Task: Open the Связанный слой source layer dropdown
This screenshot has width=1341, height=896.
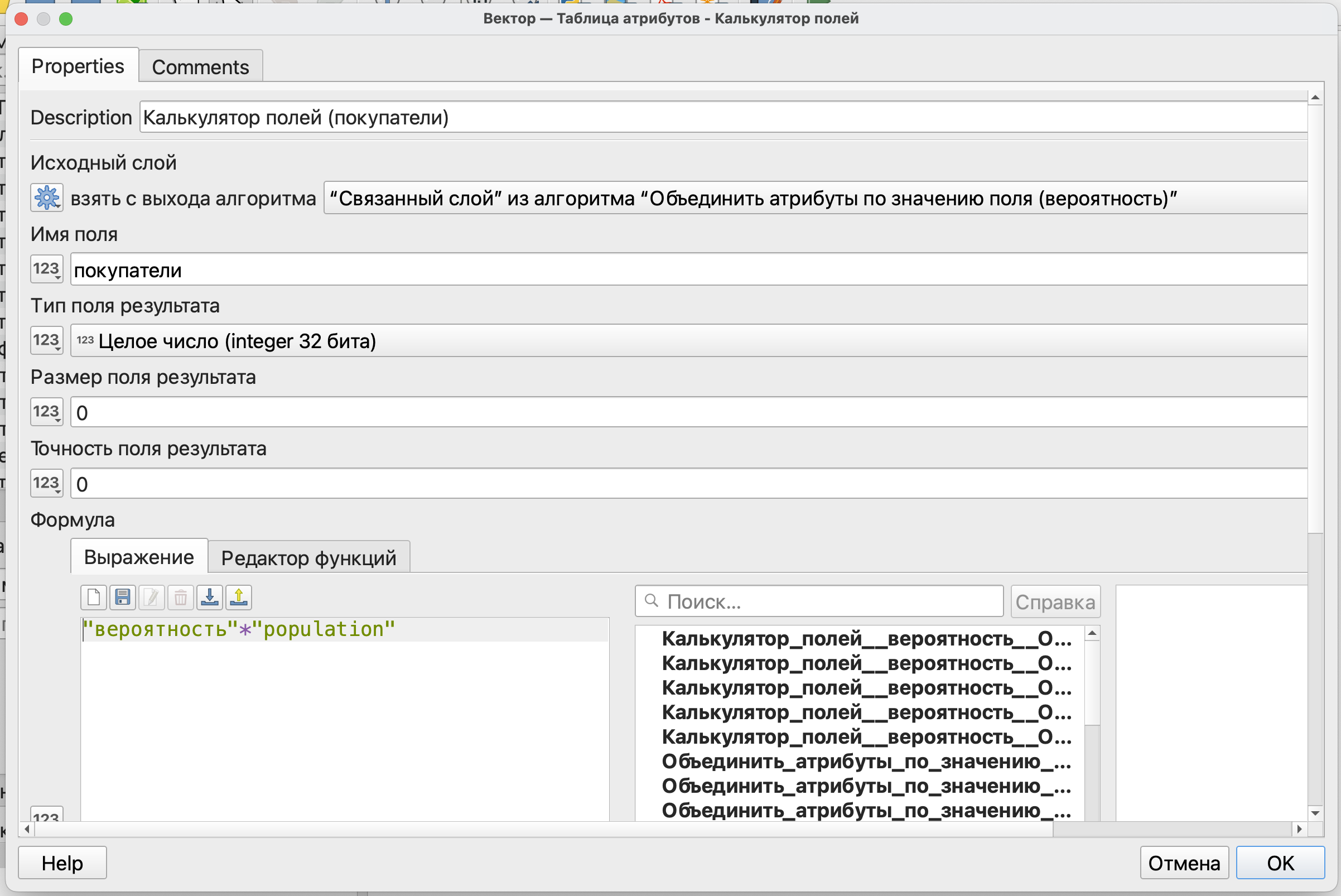Action: (816, 197)
